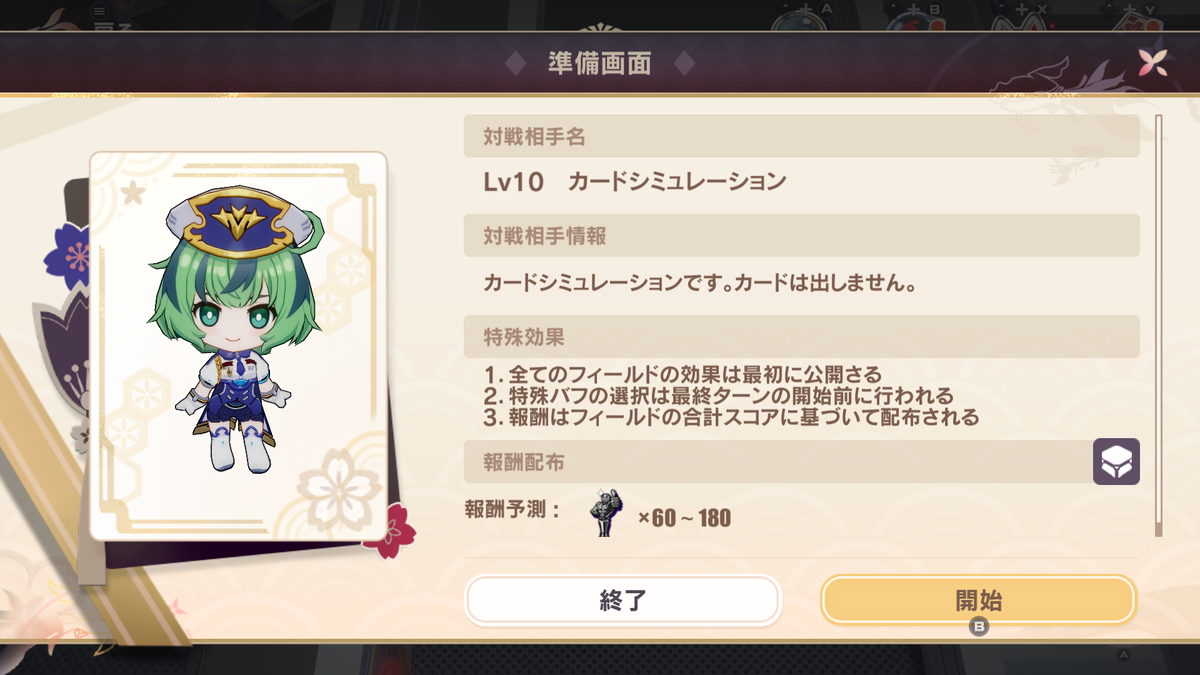Select the green-haired chibi character card
Image resolution: width=1200 pixels, height=675 pixels.
point(238,346)
